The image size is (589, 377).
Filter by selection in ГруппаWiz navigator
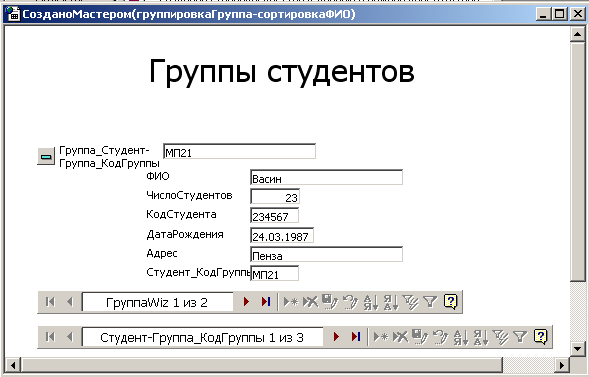pyautogui.click(x=411, y=302)
